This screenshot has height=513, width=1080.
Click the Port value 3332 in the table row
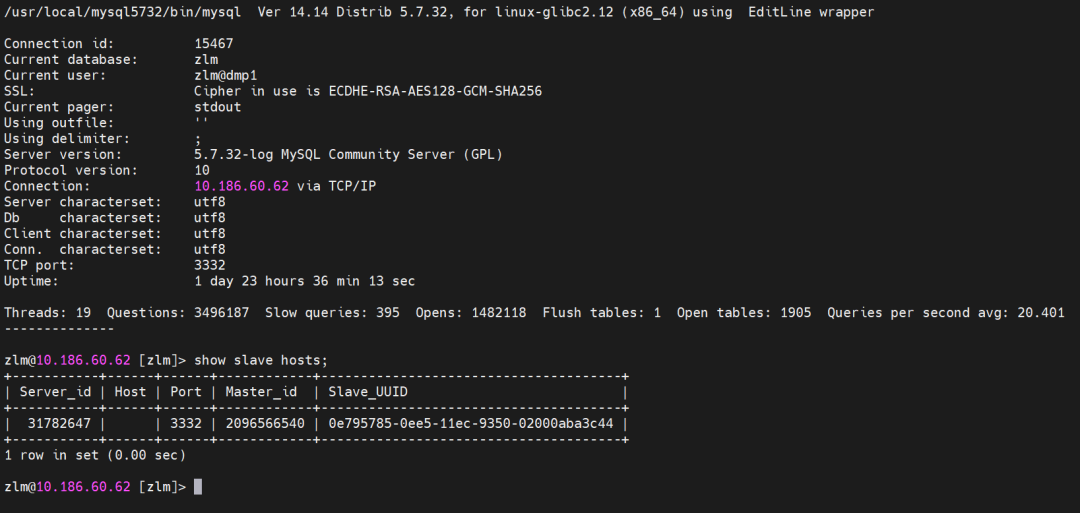tap(186, 423)
